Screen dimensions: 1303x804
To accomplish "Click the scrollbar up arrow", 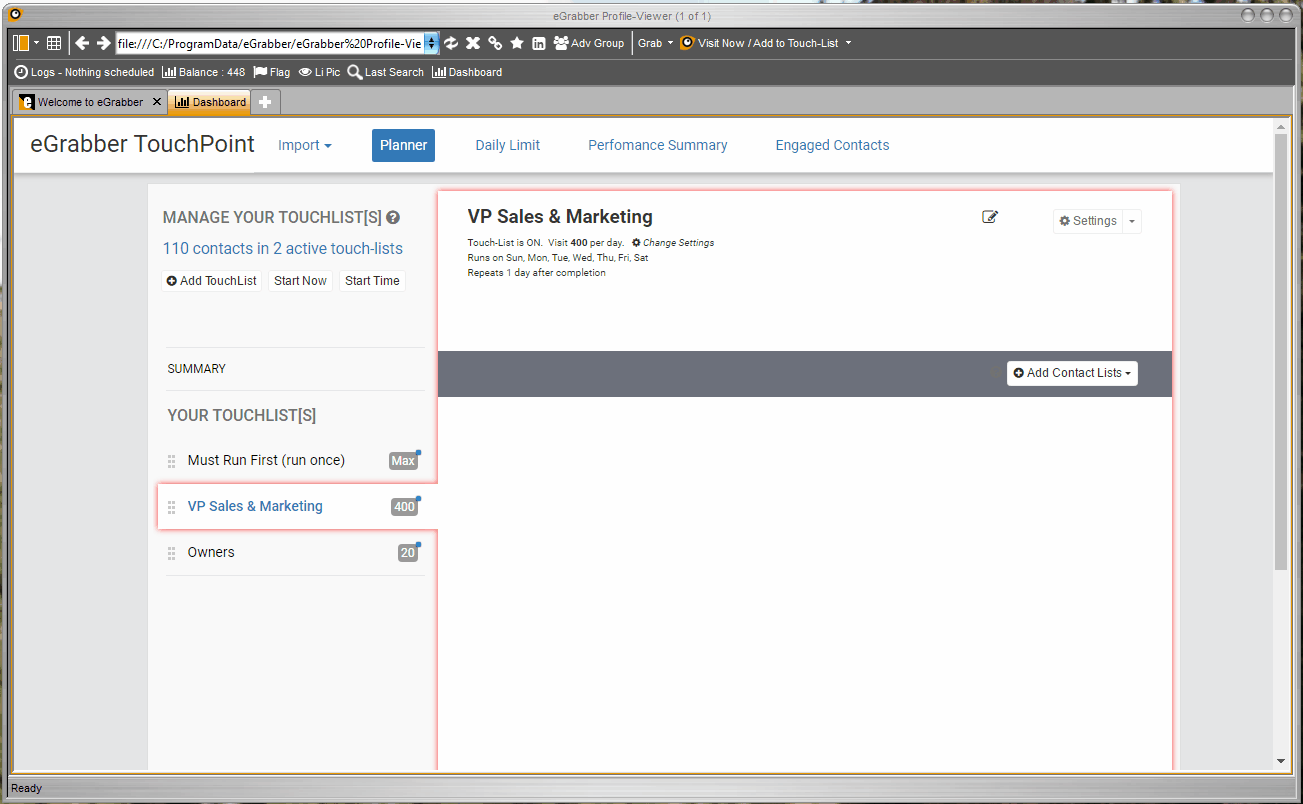I will [1281, 126].
